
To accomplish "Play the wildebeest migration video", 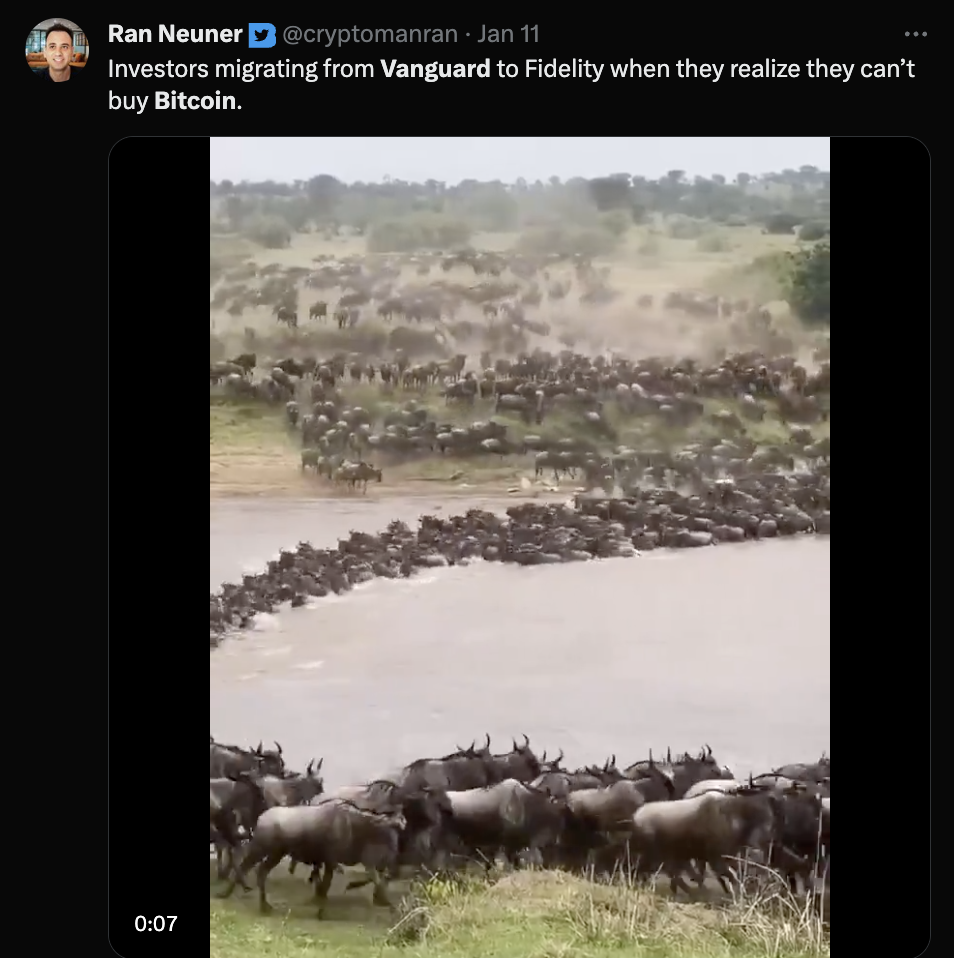I will [519, 547].
